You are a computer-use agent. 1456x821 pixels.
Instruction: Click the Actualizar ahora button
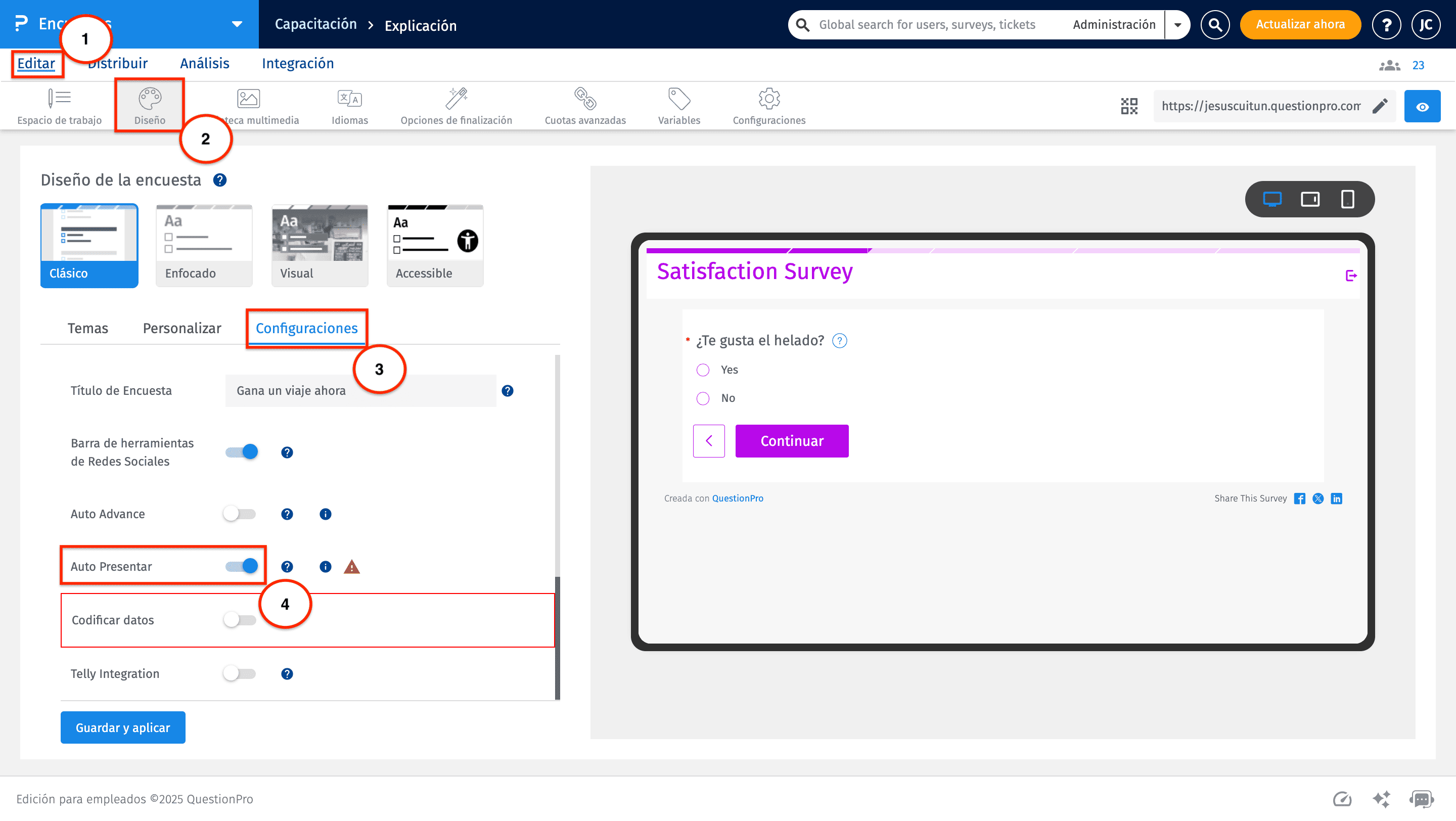click(x=1300, y=24)
